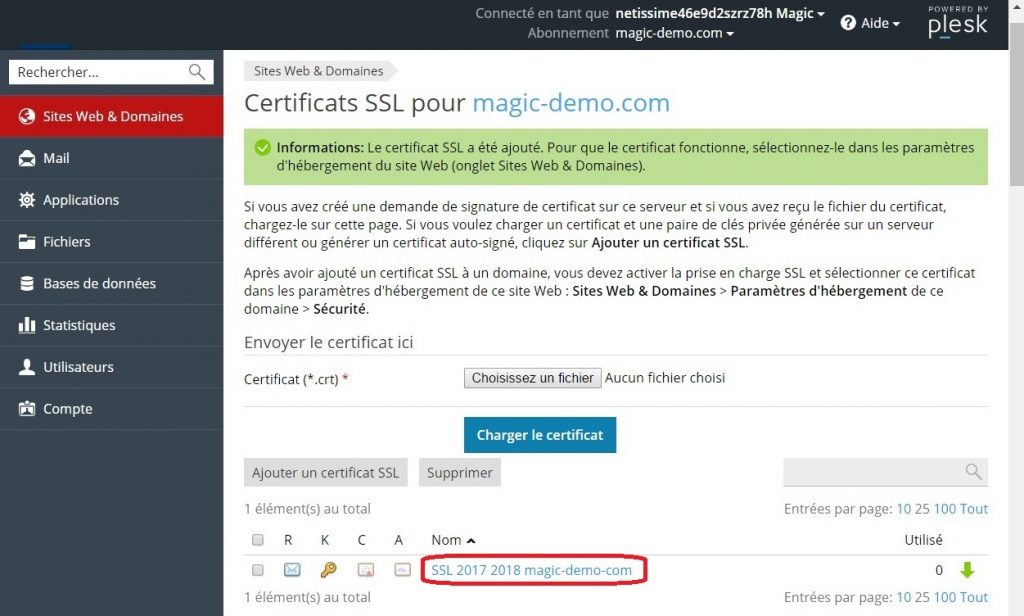Show 100 entries per page in bottom pager
The height and width of the screenshot is (616, 1024).
pos(944,597)
